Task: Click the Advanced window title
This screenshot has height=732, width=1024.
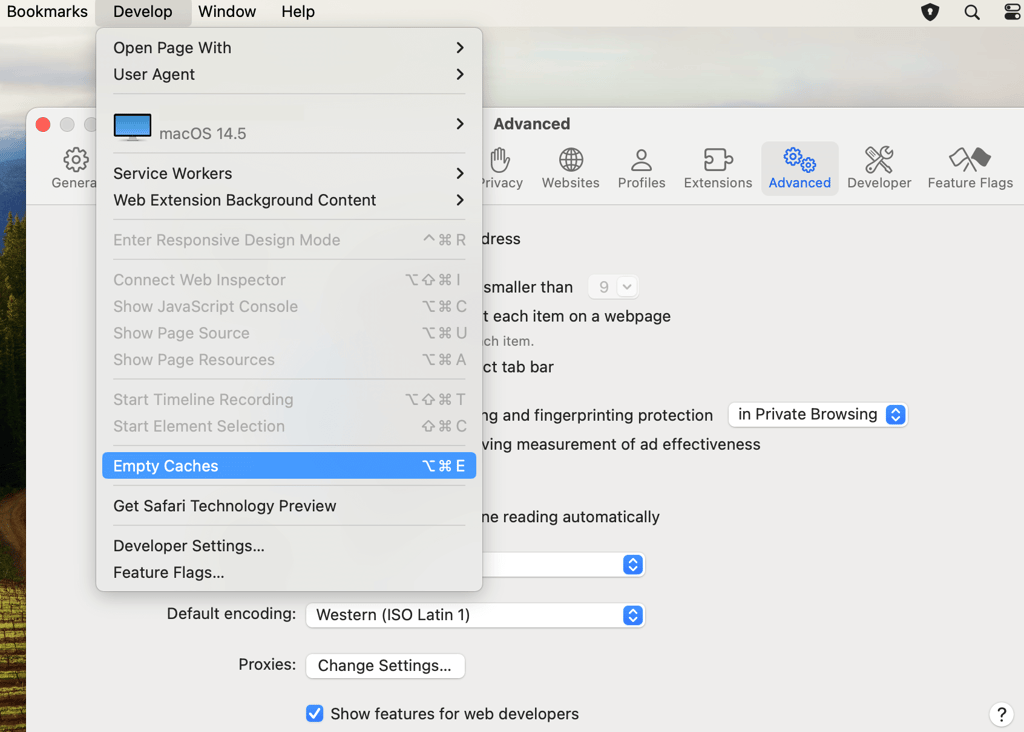Action: pyautogui.click(x=532, y=124)
